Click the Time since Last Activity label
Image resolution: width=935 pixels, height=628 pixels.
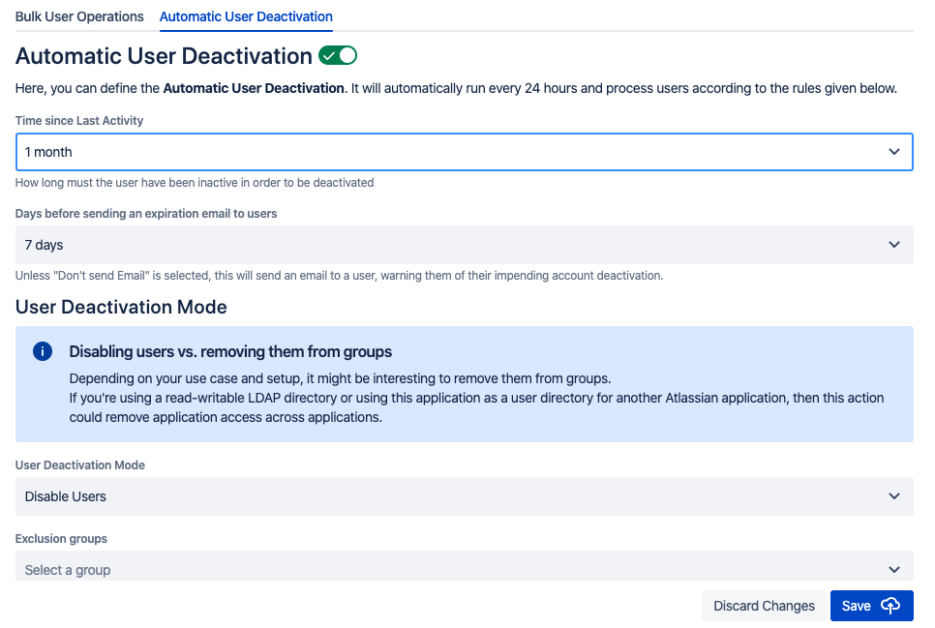[79, 120]
